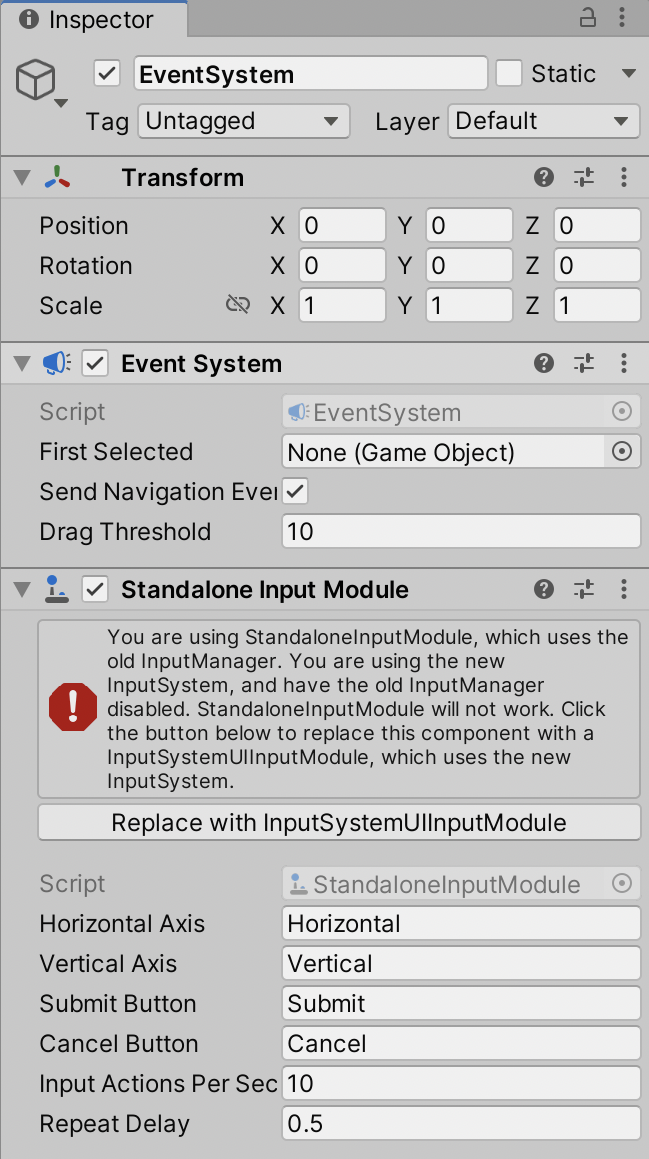Image resolution: width=649 pixels, height=1159 pixels.
Task: Collapse the Transform component foldout
Action: tap(22, 178)
